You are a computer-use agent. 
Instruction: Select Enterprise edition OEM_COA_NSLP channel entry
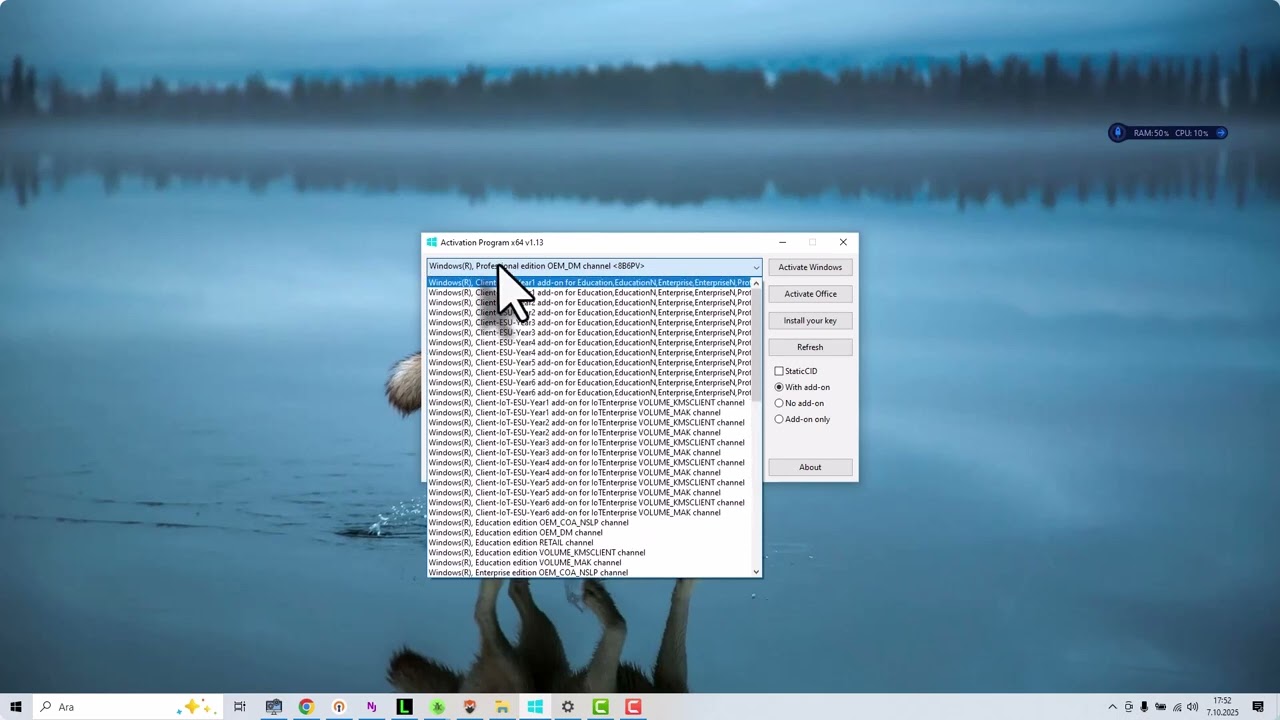(589, 573)
